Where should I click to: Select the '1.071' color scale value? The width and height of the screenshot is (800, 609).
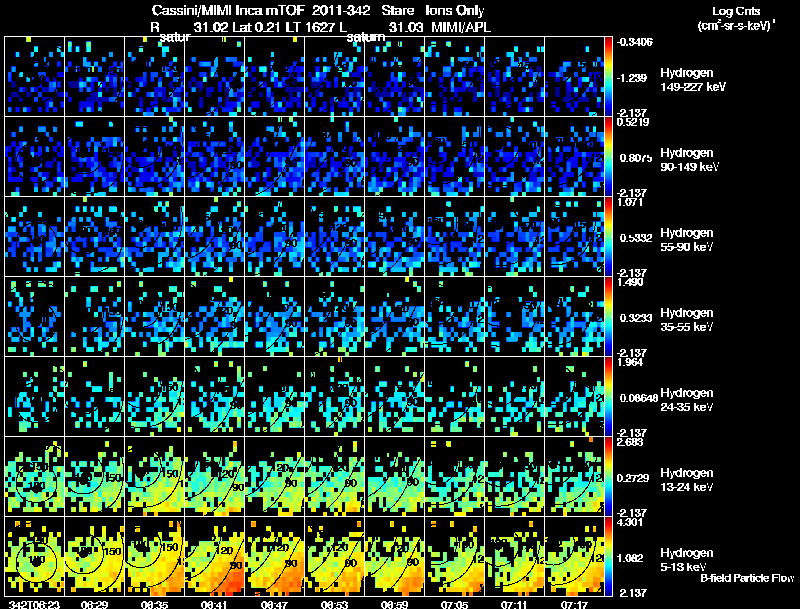click(x=630, y=202)
